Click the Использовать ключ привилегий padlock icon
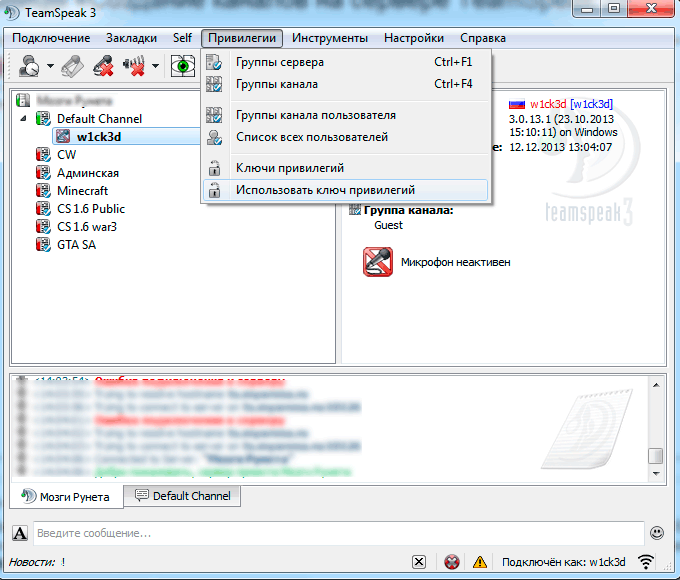 214,190
